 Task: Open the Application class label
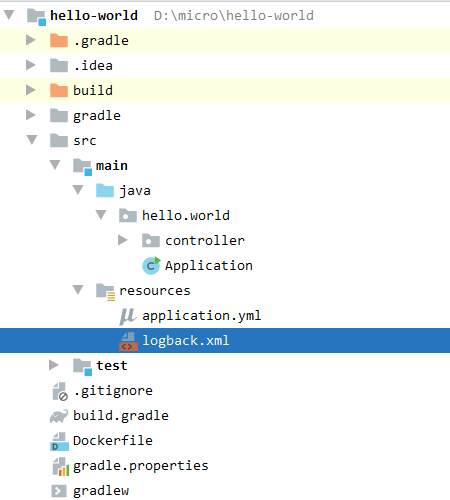(x=209, y=266)
